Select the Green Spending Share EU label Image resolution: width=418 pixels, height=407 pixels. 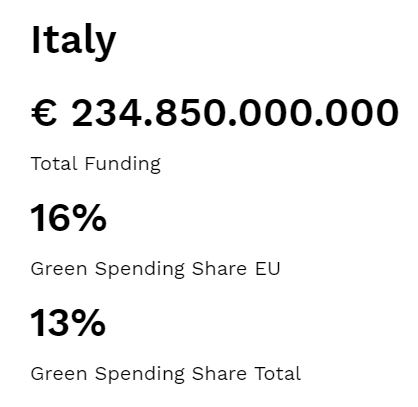point(155,269)
